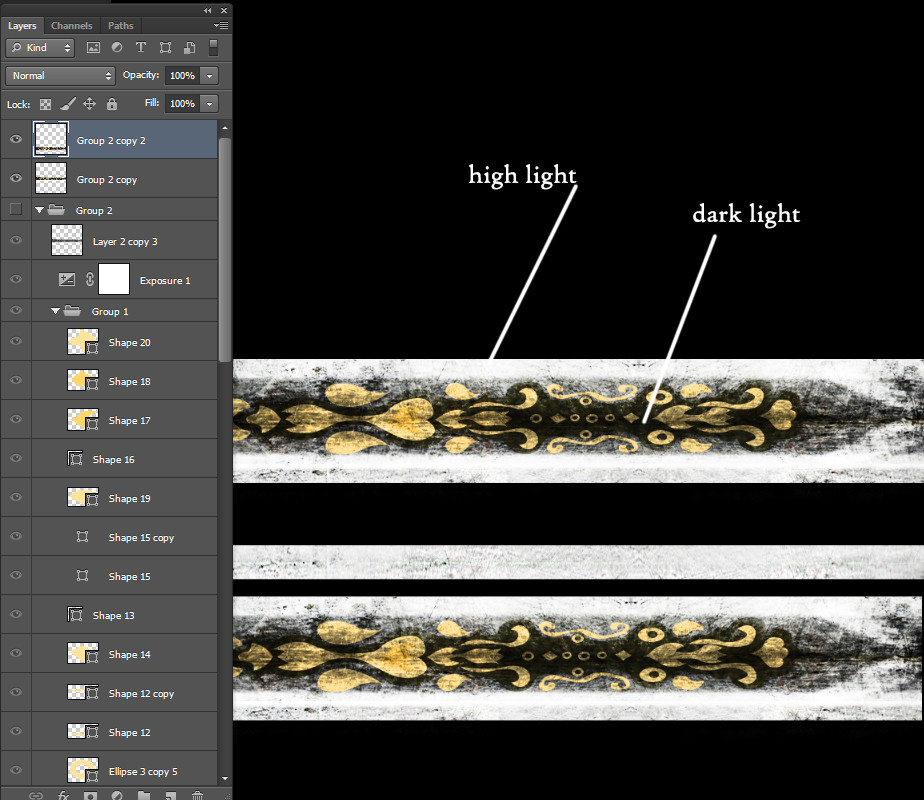924x800 pixels.
Task: Create new adjustment layer icon
Action: pos(117,795)
